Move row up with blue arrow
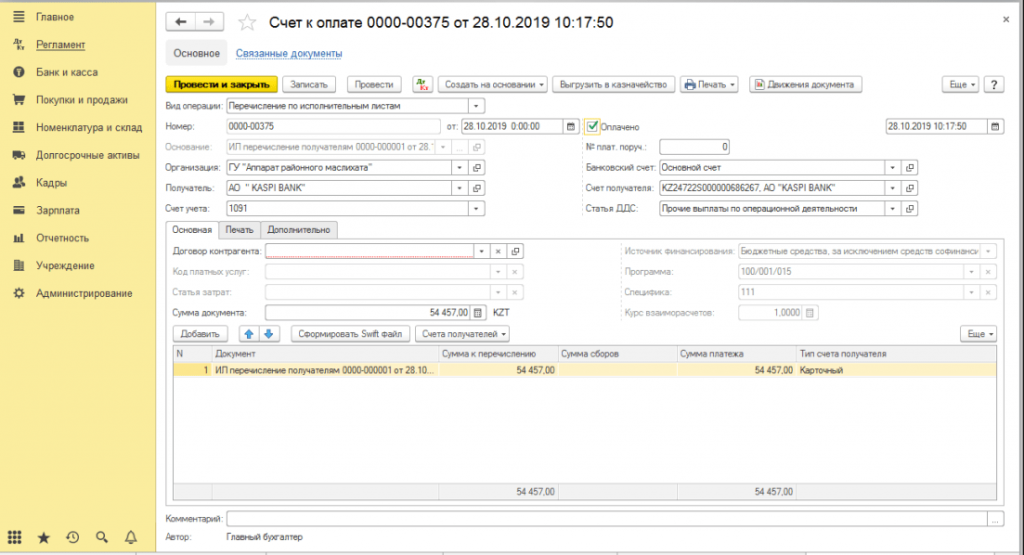 250,333
